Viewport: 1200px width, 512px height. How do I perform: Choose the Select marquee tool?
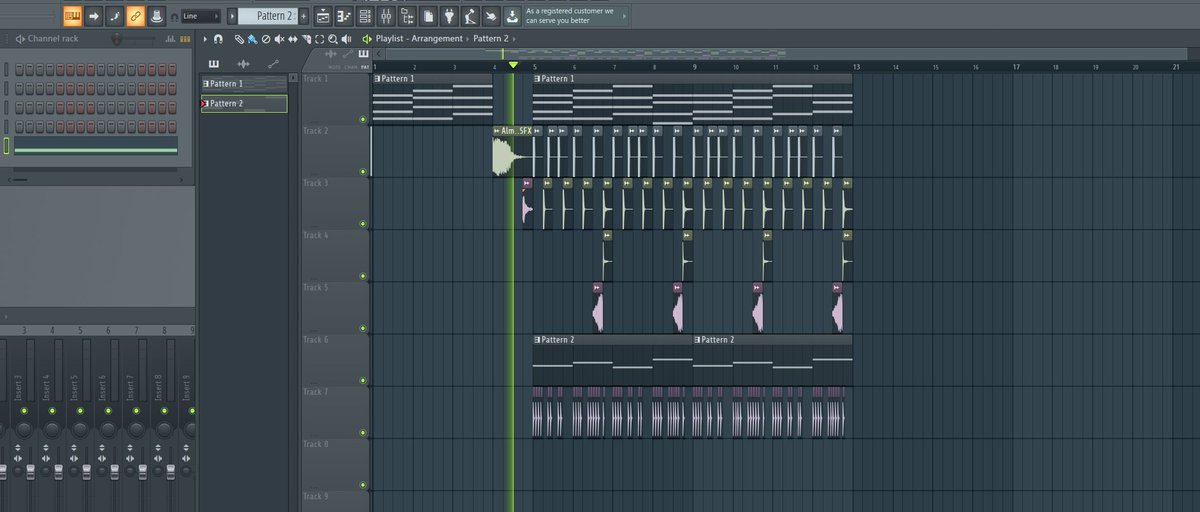(319, 39)
